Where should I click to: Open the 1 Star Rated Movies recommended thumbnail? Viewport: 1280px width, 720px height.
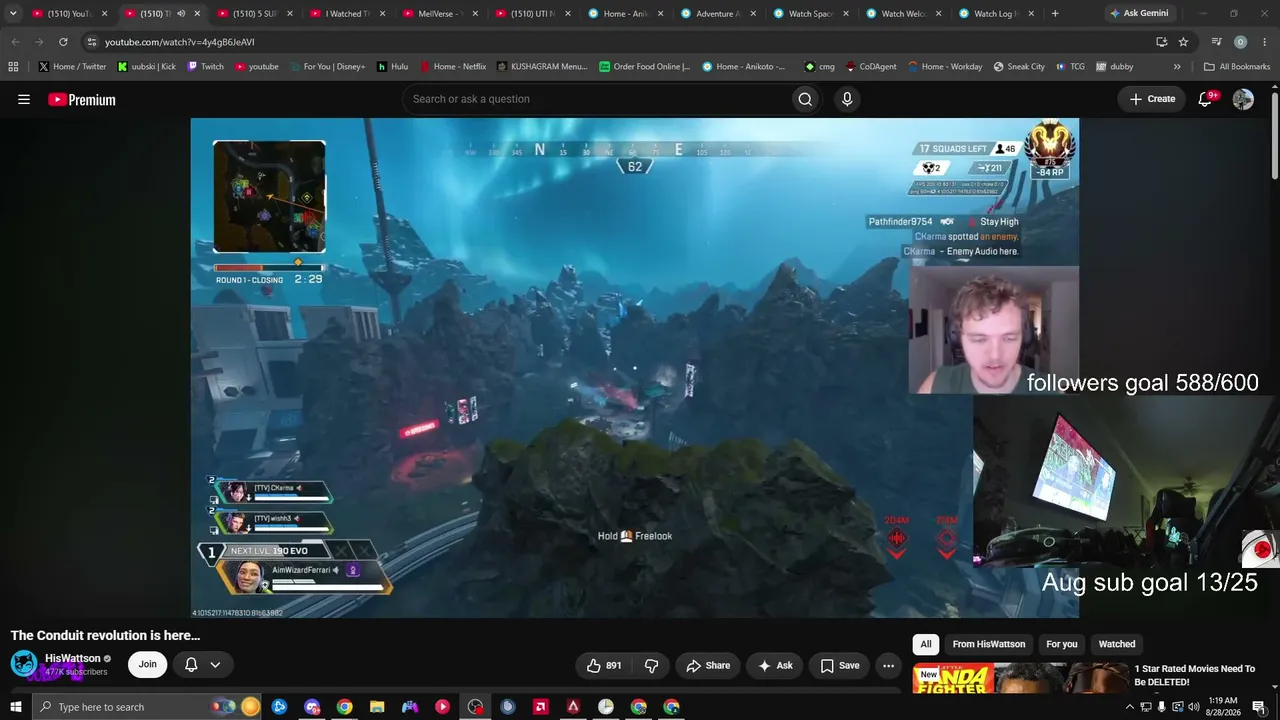1018,677
